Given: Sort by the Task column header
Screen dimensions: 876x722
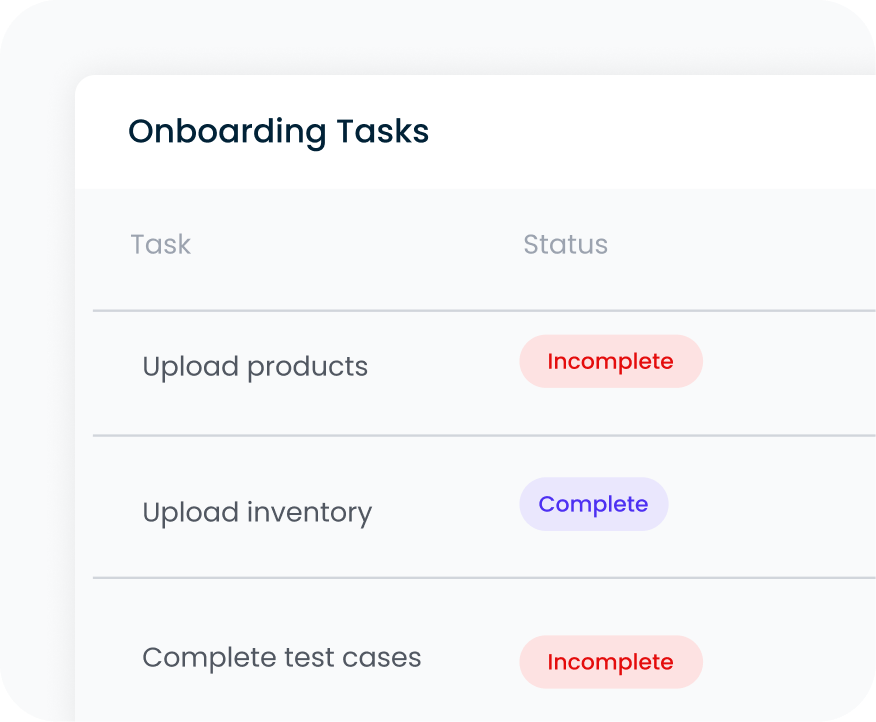Looking at the screenshot, I should (x=160, y=245).
